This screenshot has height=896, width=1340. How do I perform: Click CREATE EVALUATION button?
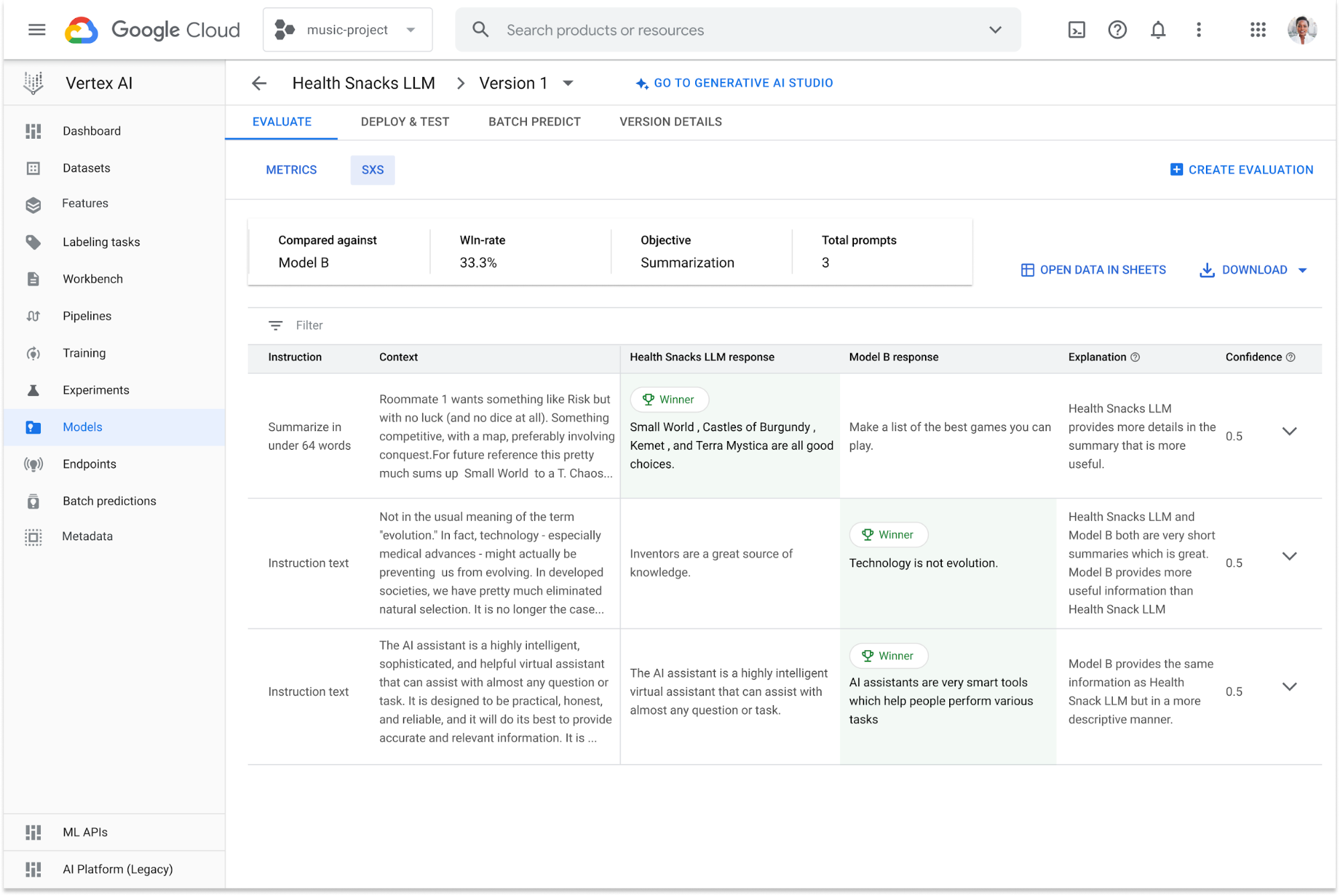pyautogui.click(x=1244, y=169)
